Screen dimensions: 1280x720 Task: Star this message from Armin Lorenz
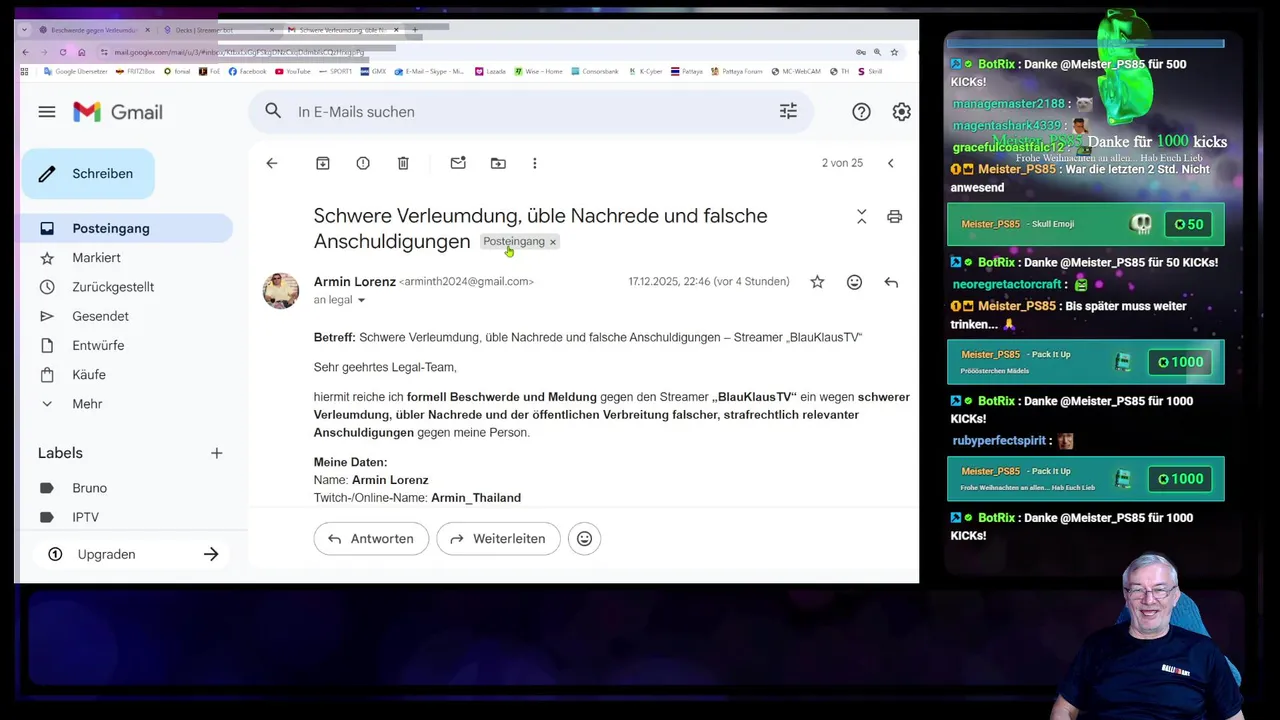[817, 282]
